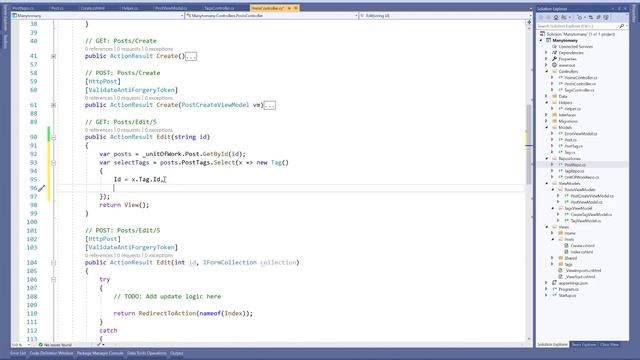Screen dimensions: 640x360
Task: Click the 0 references CodeLens above Create()
Action: pos(99,49)
